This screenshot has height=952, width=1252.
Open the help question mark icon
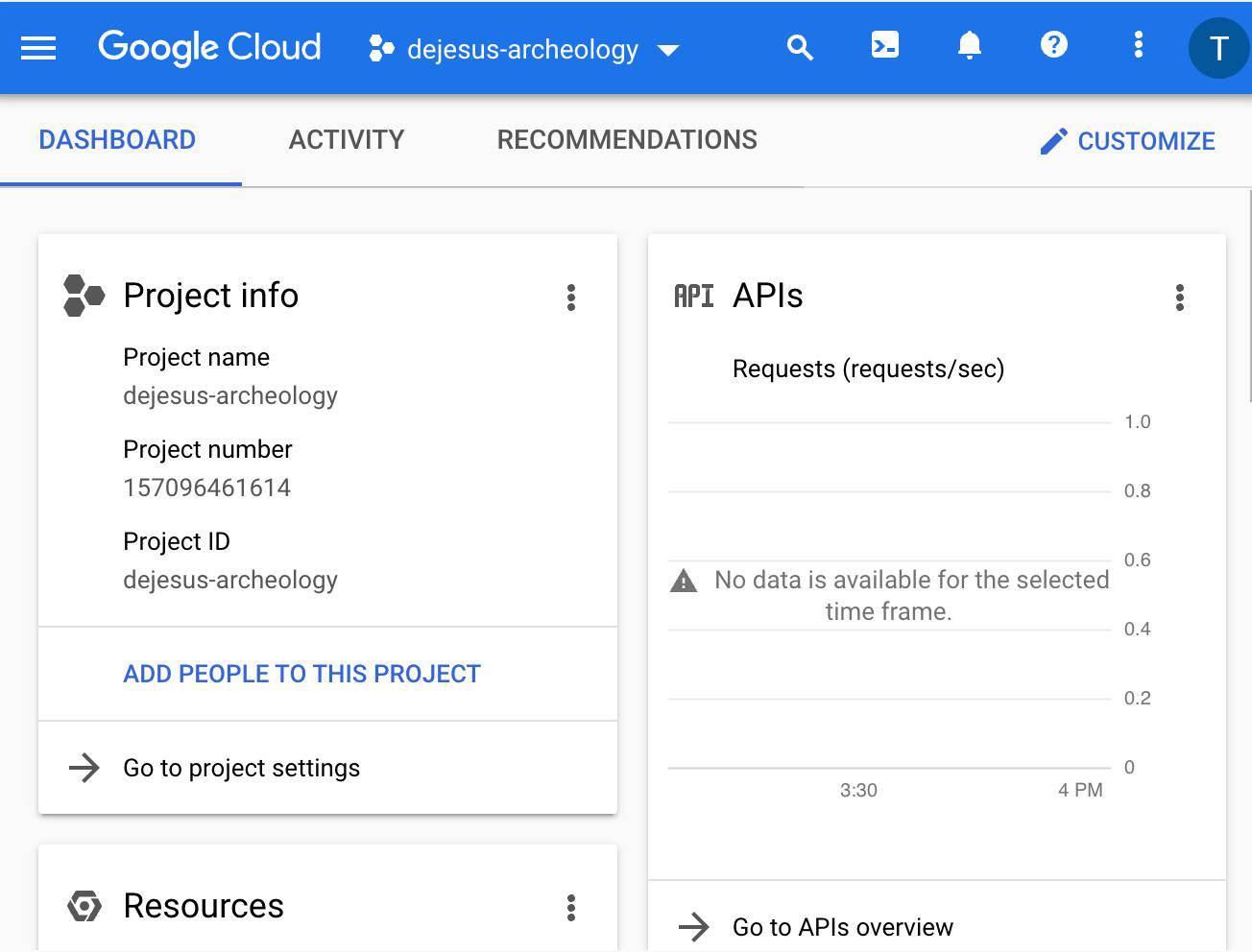click(1053, 45)
